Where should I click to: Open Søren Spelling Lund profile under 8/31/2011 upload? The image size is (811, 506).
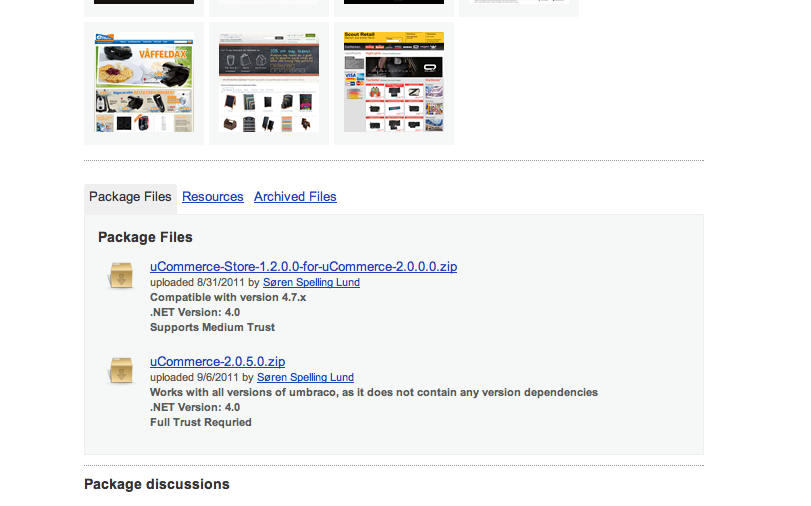point(311,282)
